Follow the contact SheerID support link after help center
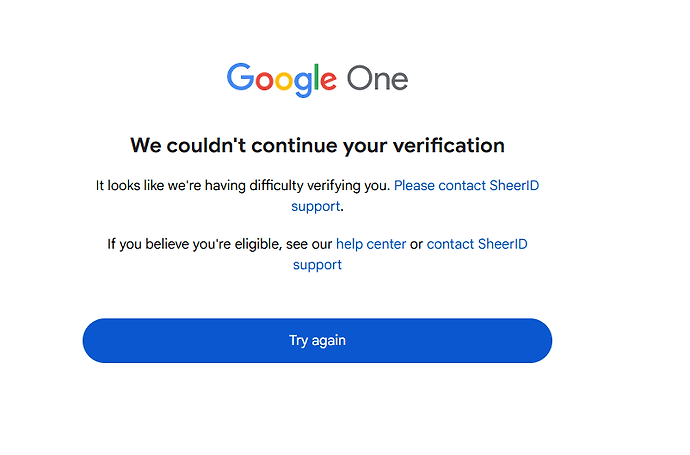Image resolution: width=690 pixels, height=455 pixels. (x=477, y=244)
